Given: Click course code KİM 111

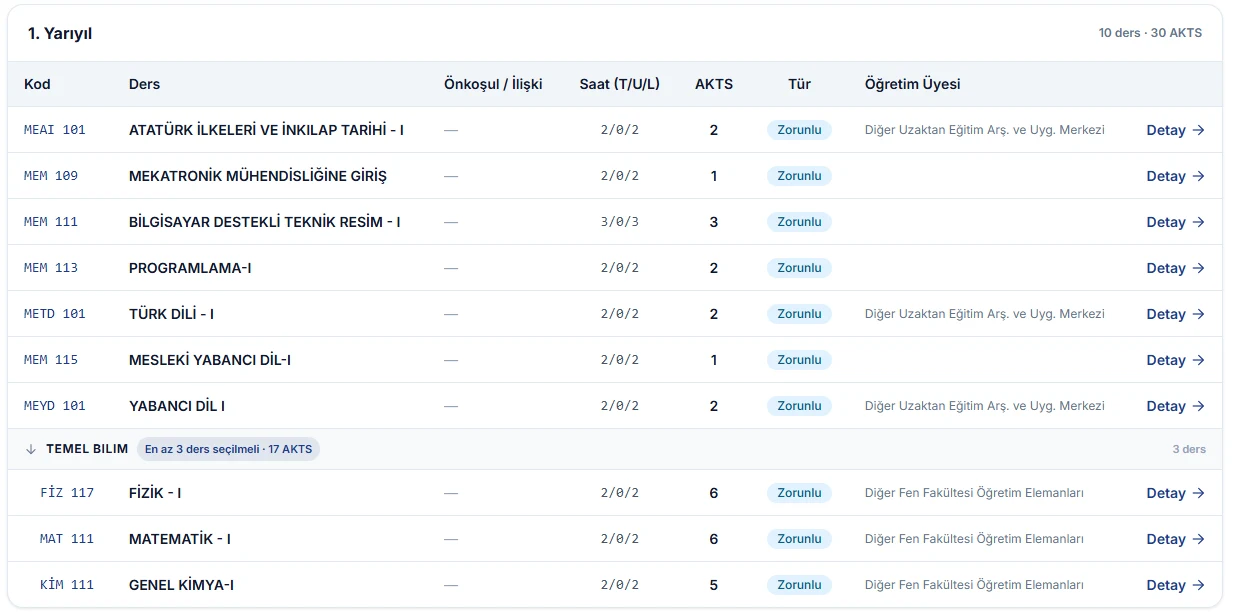Looking at the screenshot, I should 67,585.
